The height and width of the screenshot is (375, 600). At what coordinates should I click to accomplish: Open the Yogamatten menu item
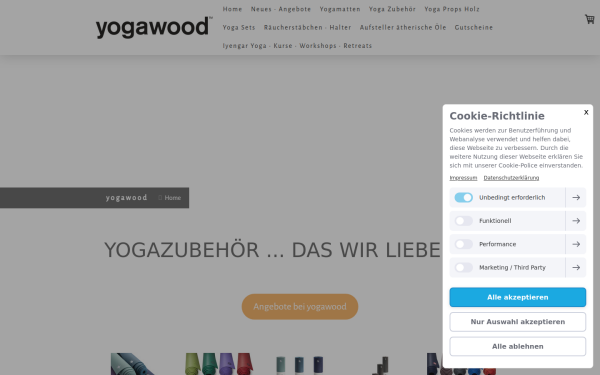pyautogui.click(x=340, y=9)
